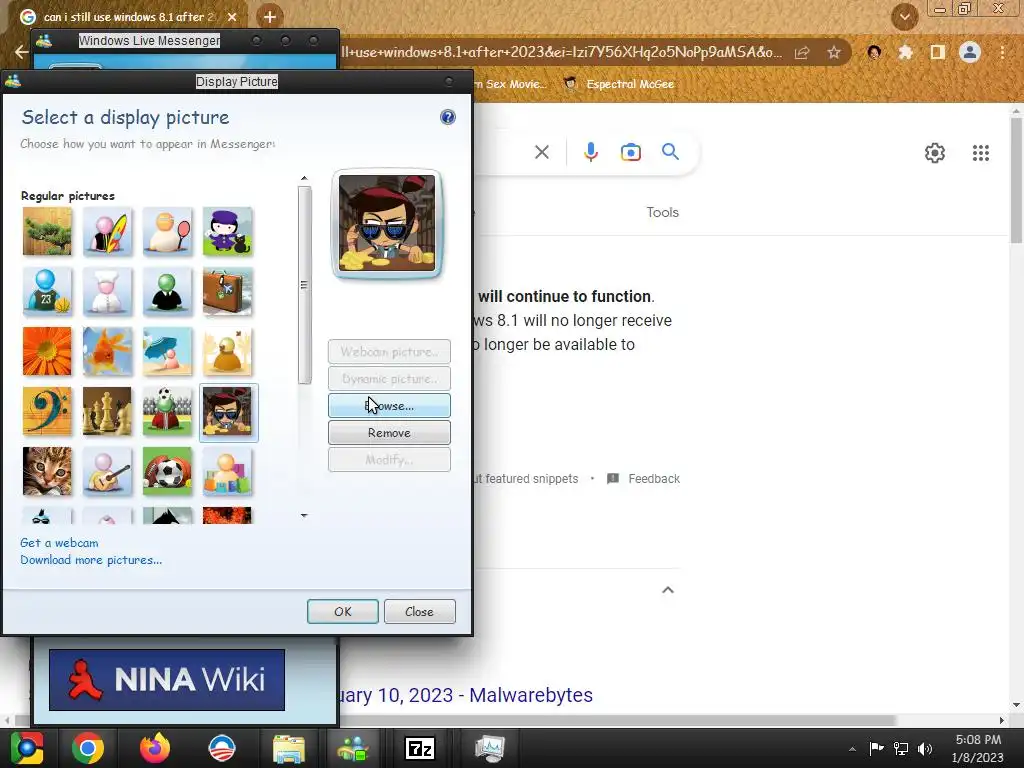Image resolution: width=1024 pixels, height=768 pixels.
Task: Open the Get a webcam link
Action: click(59, 543)
